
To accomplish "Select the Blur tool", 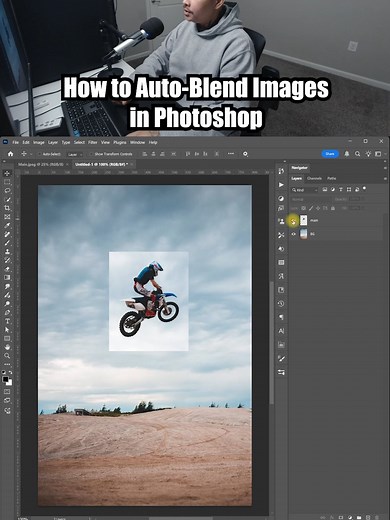I will [x=7, y=286].
